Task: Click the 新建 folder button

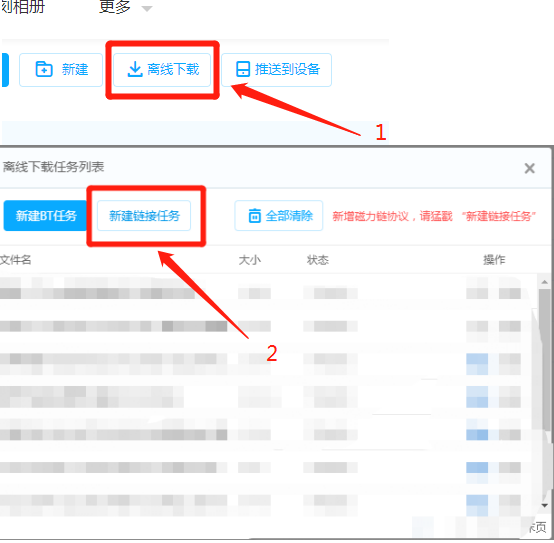Action: coord(61,70)
